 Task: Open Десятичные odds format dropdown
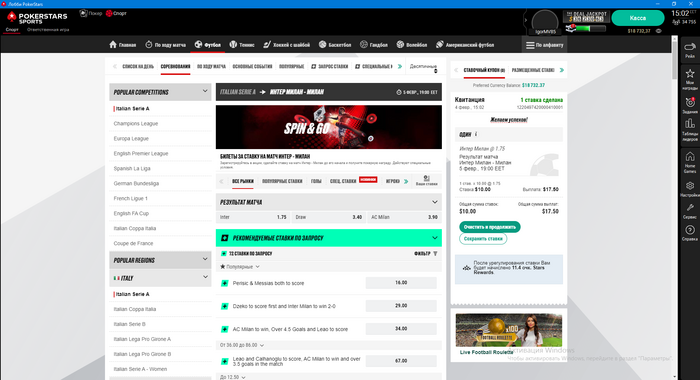point(423,67)
